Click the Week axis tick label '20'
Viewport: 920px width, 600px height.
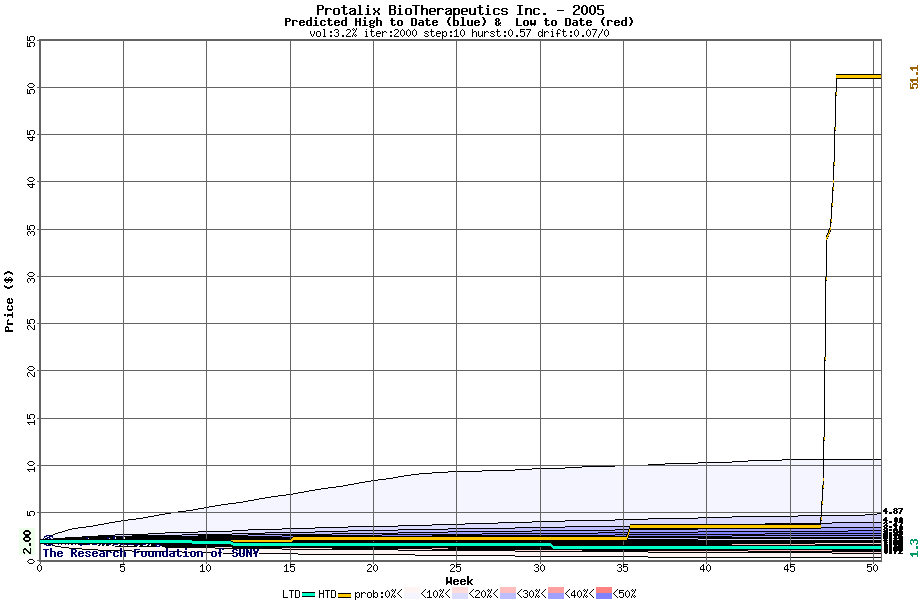tap(373, 568)
